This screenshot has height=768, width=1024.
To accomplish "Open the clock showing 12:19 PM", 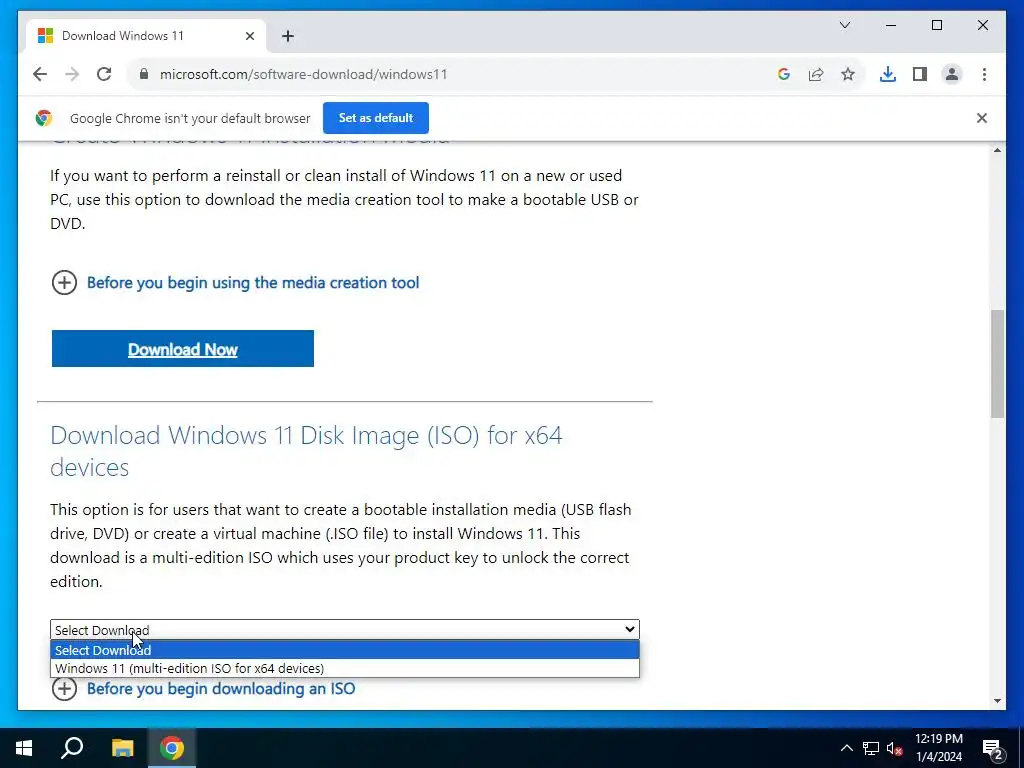I will point(938,748).
